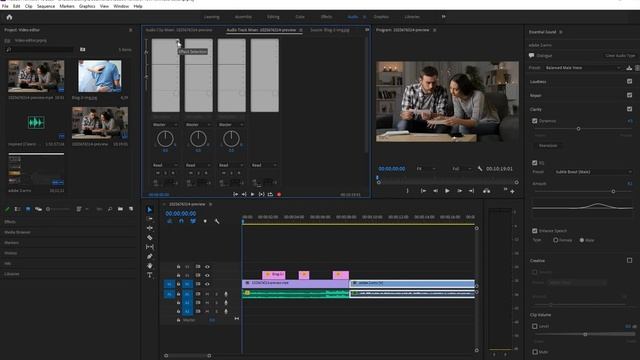Select the Slip tool
The width and height of the screenshot is (640, 360).
pos(150,247)
